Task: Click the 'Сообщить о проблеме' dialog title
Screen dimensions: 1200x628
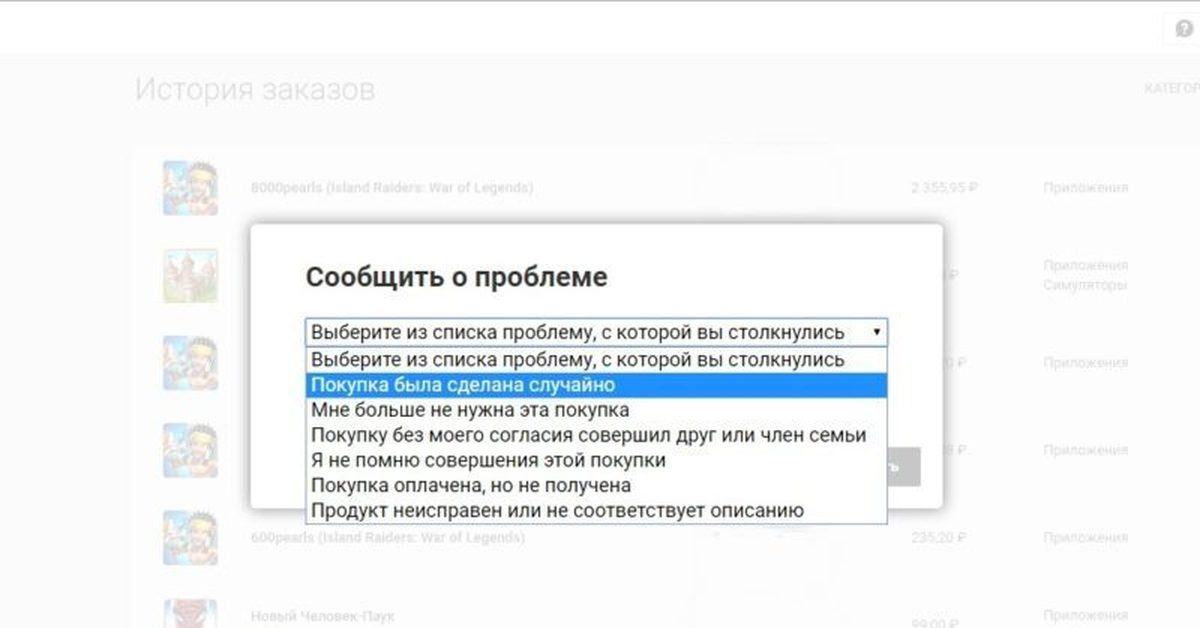Action: click(456, 277)
